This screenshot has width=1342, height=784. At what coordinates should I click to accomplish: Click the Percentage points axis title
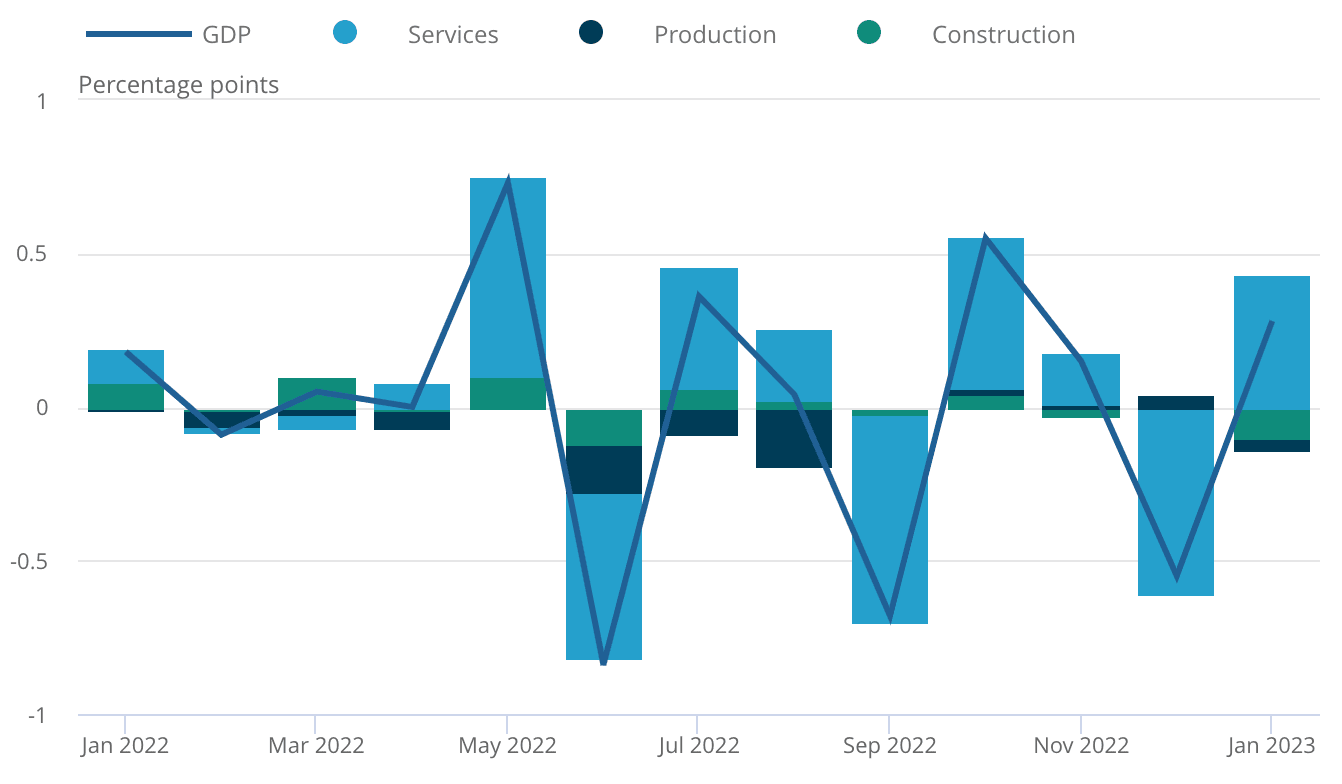[179, 85]
